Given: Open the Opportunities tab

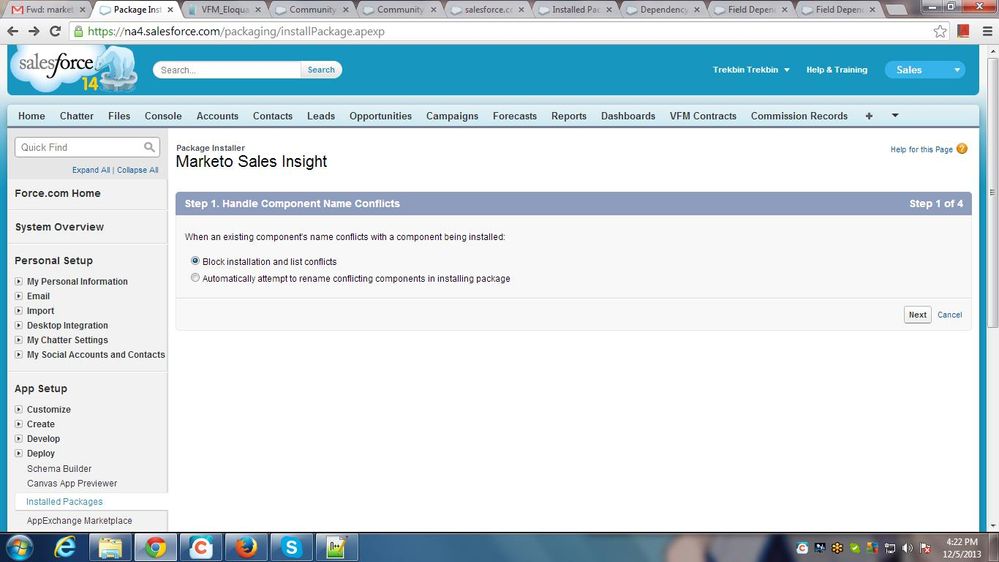Looking at the screenshot, I should tap(380, 116).
